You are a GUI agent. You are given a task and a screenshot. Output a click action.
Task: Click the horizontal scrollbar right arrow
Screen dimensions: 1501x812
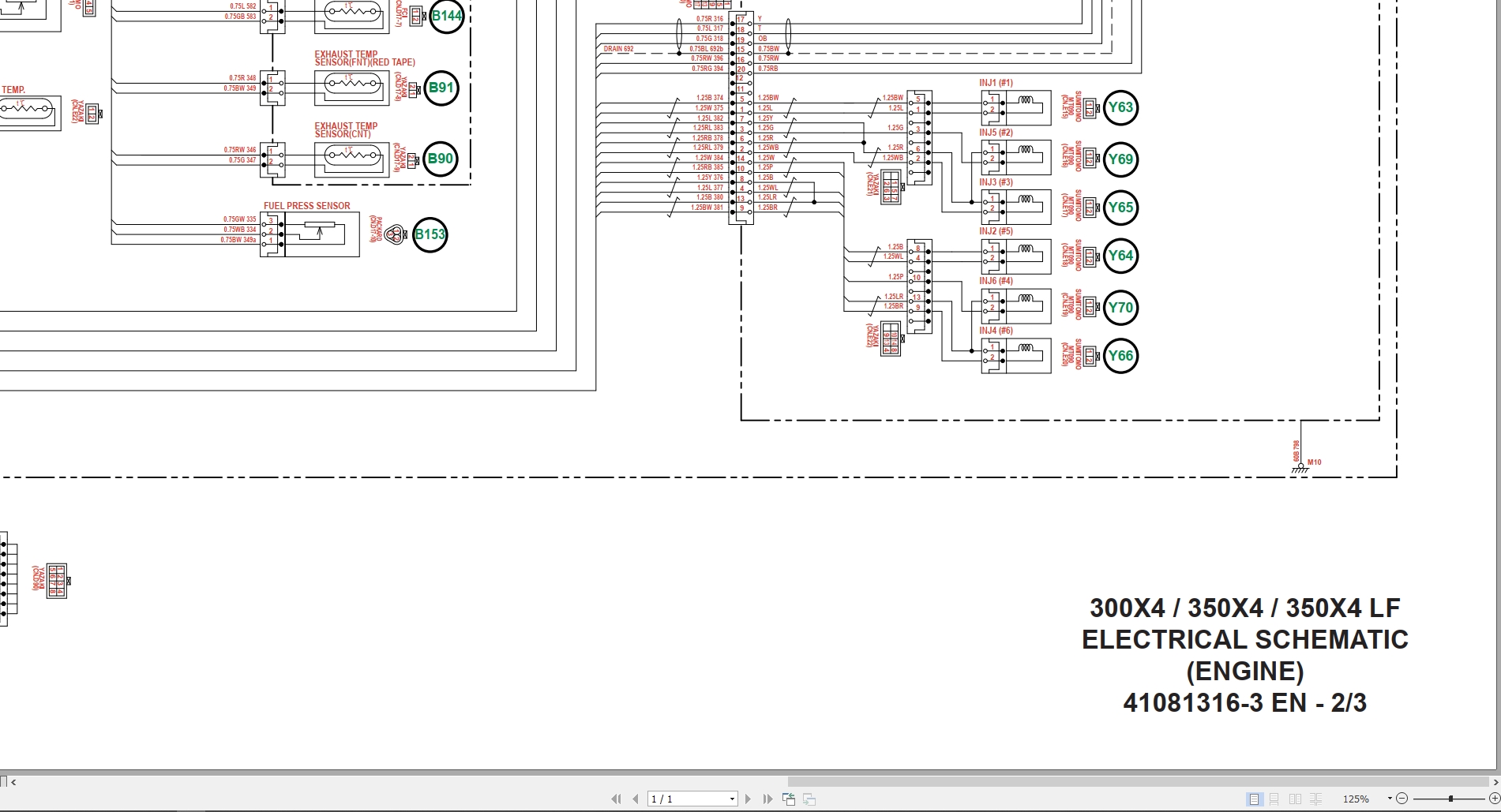pyautogui.click(x=1494, y=781)
